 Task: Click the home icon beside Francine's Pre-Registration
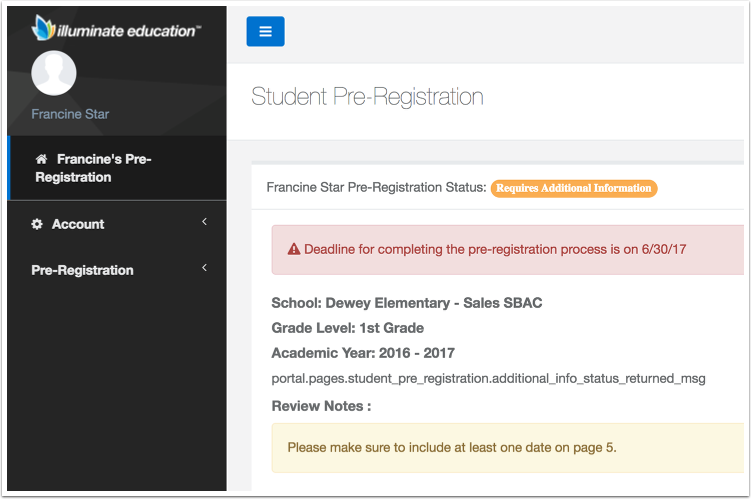(42, 159)
